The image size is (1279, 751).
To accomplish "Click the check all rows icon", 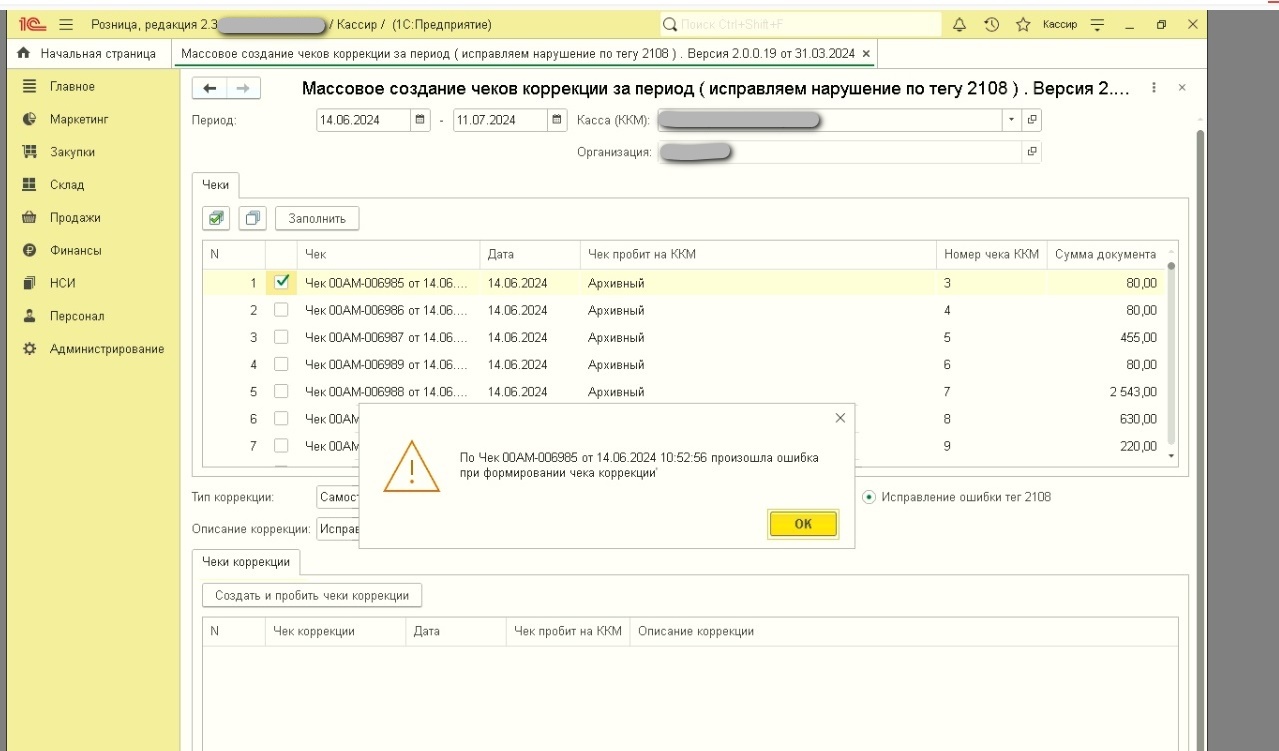I will pyautogui.click(x=216, y=217).
